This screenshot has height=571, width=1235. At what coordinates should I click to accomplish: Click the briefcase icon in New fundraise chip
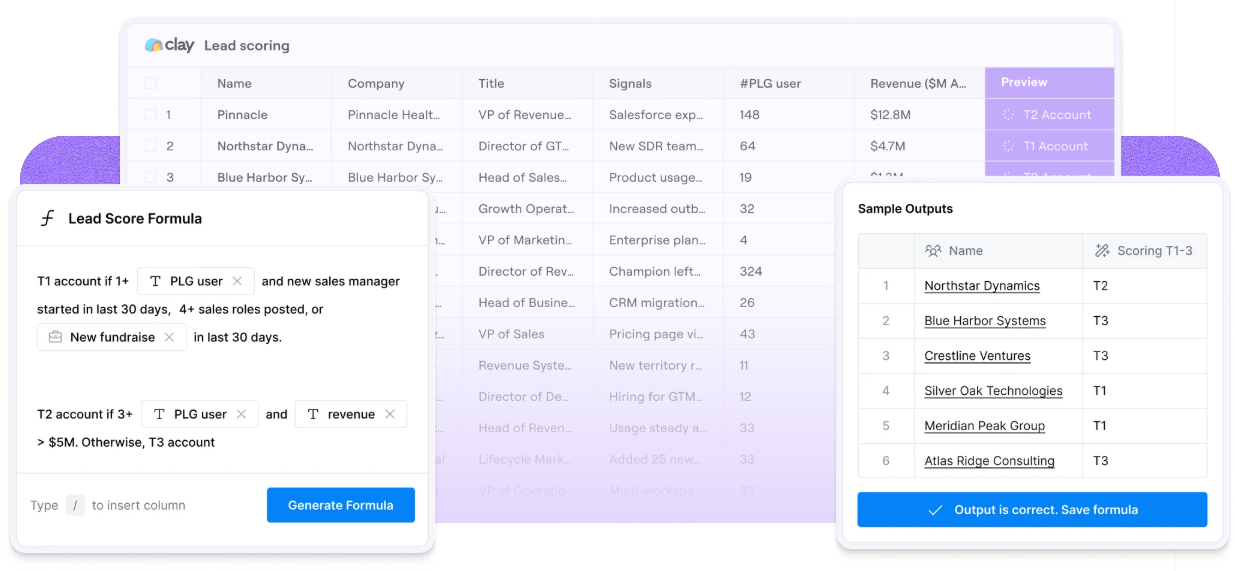click(x=56, y=337)
